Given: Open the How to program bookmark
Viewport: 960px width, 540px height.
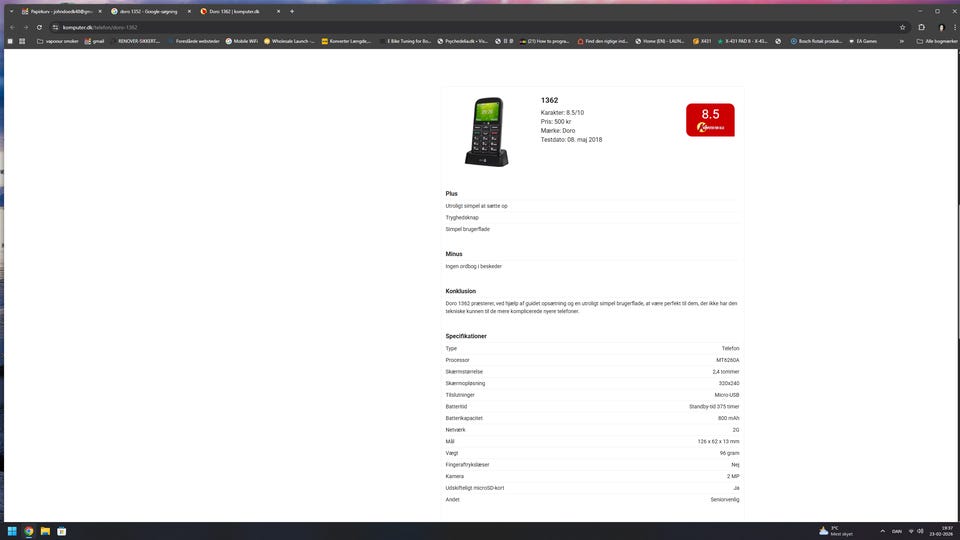Looking at the screenshot, I should 544,42.
